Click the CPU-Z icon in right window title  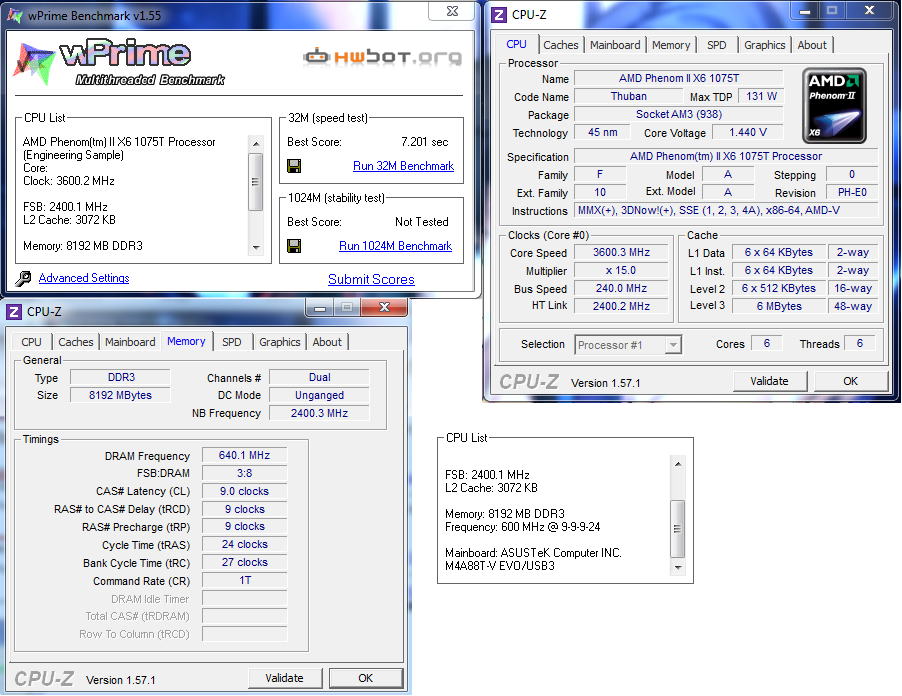pyautogui.click(x=499, y=15)
